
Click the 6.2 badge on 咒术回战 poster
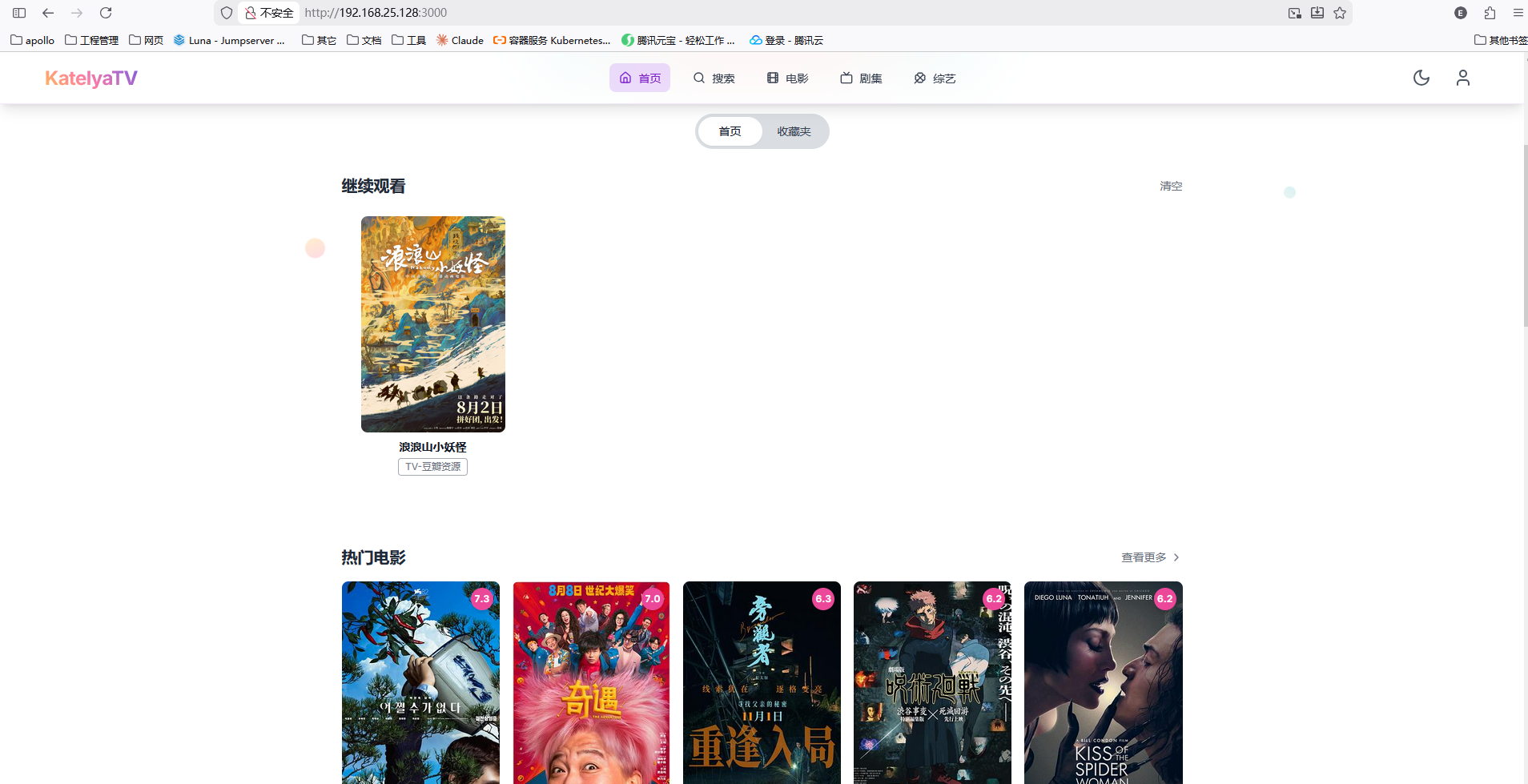point(994,599)
